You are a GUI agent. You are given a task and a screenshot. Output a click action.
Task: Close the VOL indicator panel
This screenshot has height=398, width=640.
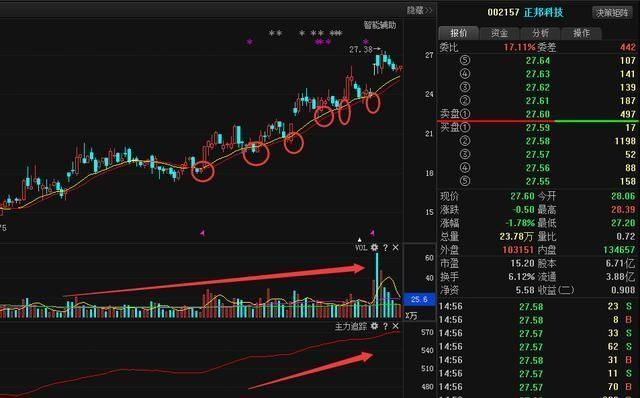pyautogui.click(x=396, y=247)
